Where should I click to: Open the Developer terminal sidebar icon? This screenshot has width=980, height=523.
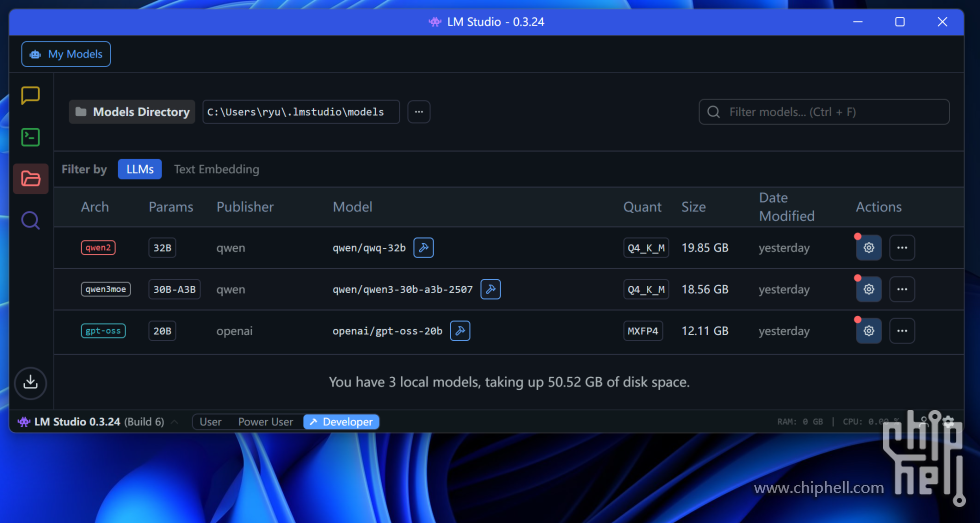31,137
